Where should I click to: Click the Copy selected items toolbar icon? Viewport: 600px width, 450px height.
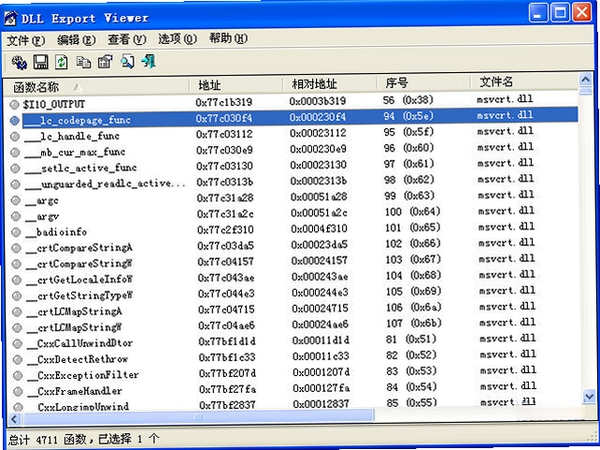[x=83, y=62]
